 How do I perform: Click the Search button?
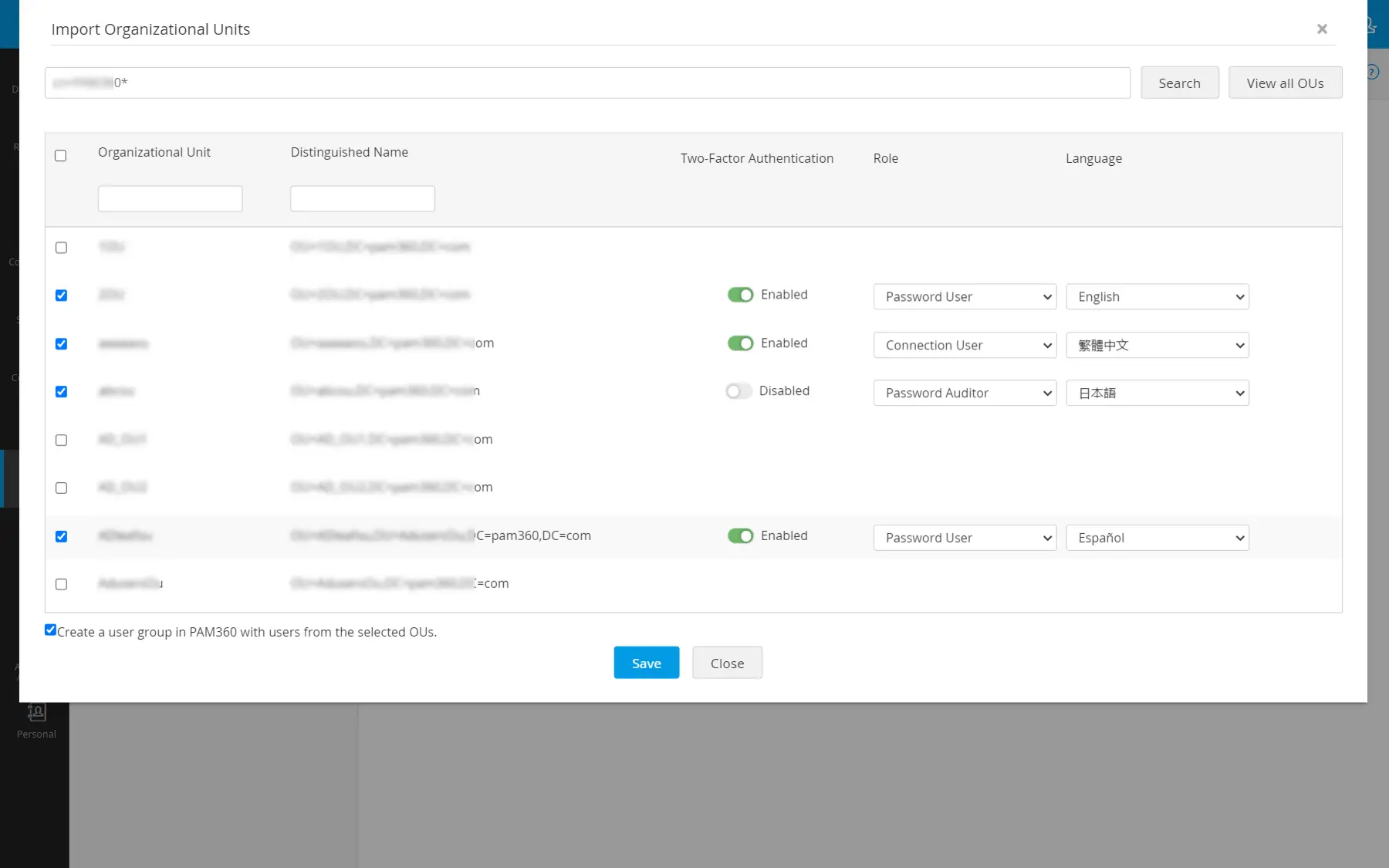click(x=1179, y=83)
